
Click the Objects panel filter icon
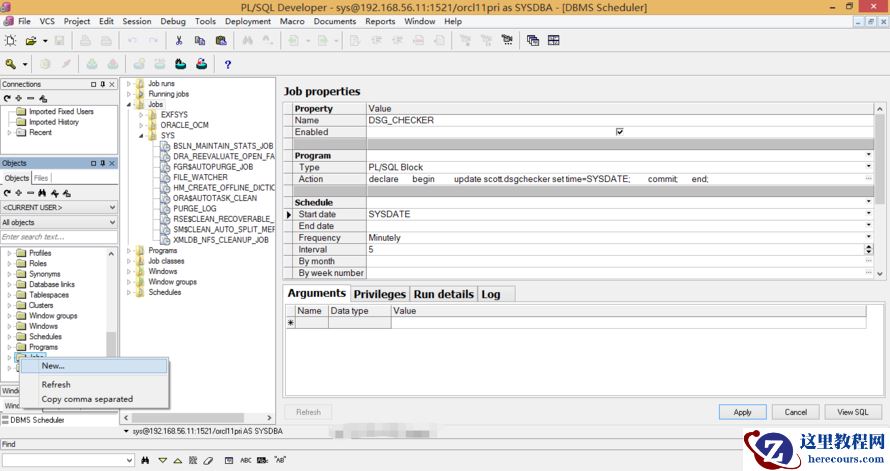pos(54,193)
